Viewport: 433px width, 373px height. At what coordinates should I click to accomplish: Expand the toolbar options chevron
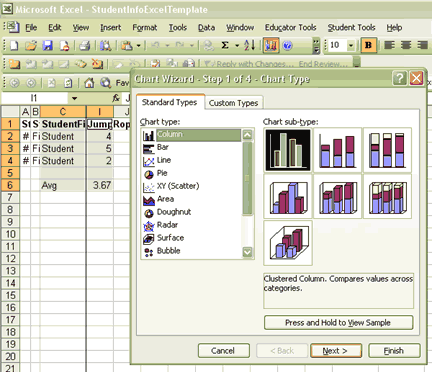[316, 46]
